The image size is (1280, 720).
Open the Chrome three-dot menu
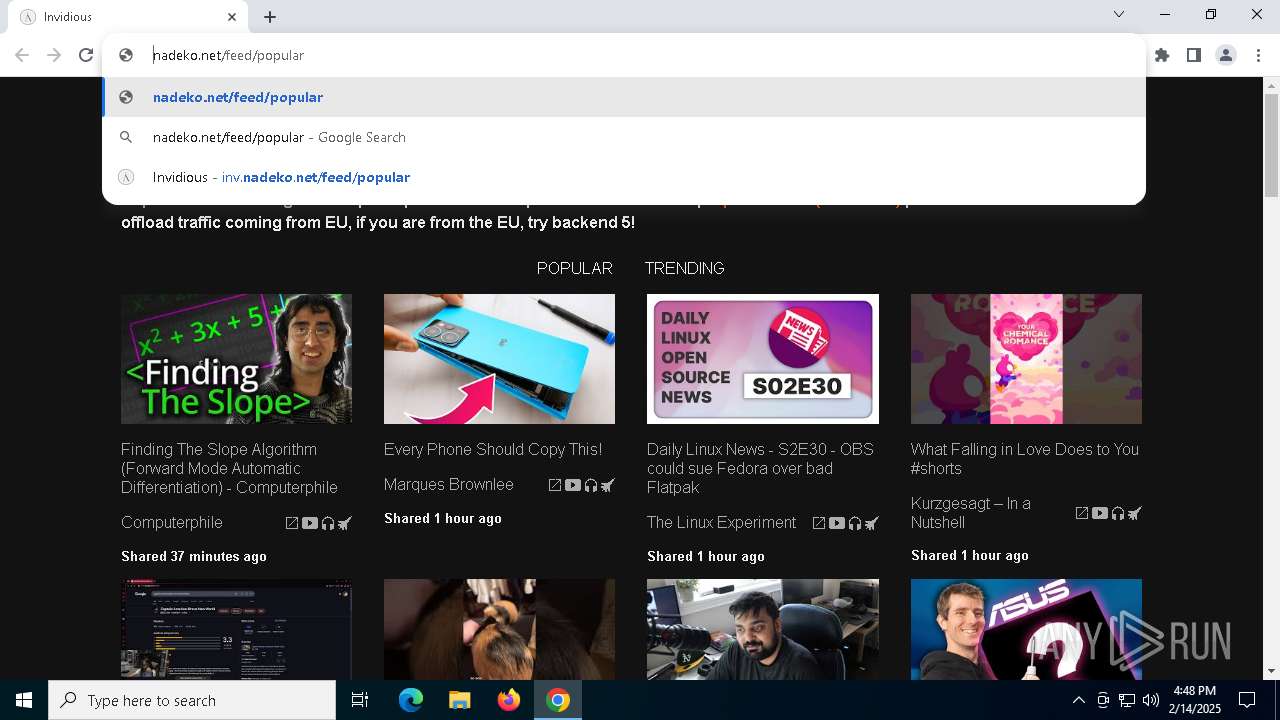coord(1258,55)
